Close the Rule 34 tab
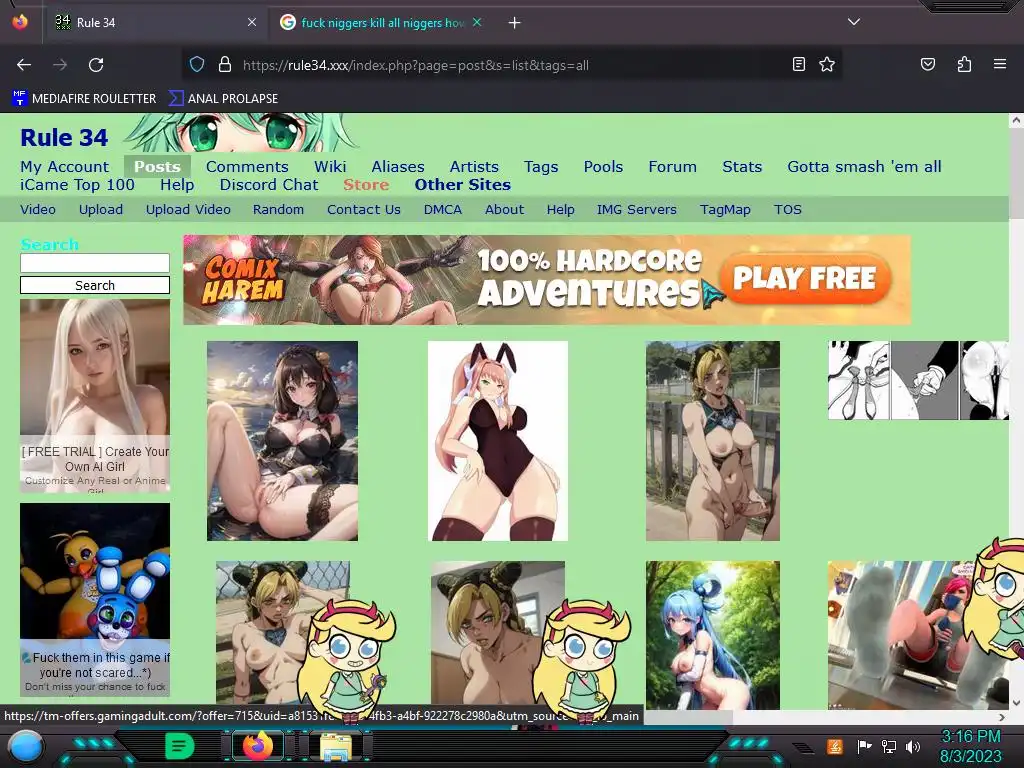1024x768 pixels. 251,22
